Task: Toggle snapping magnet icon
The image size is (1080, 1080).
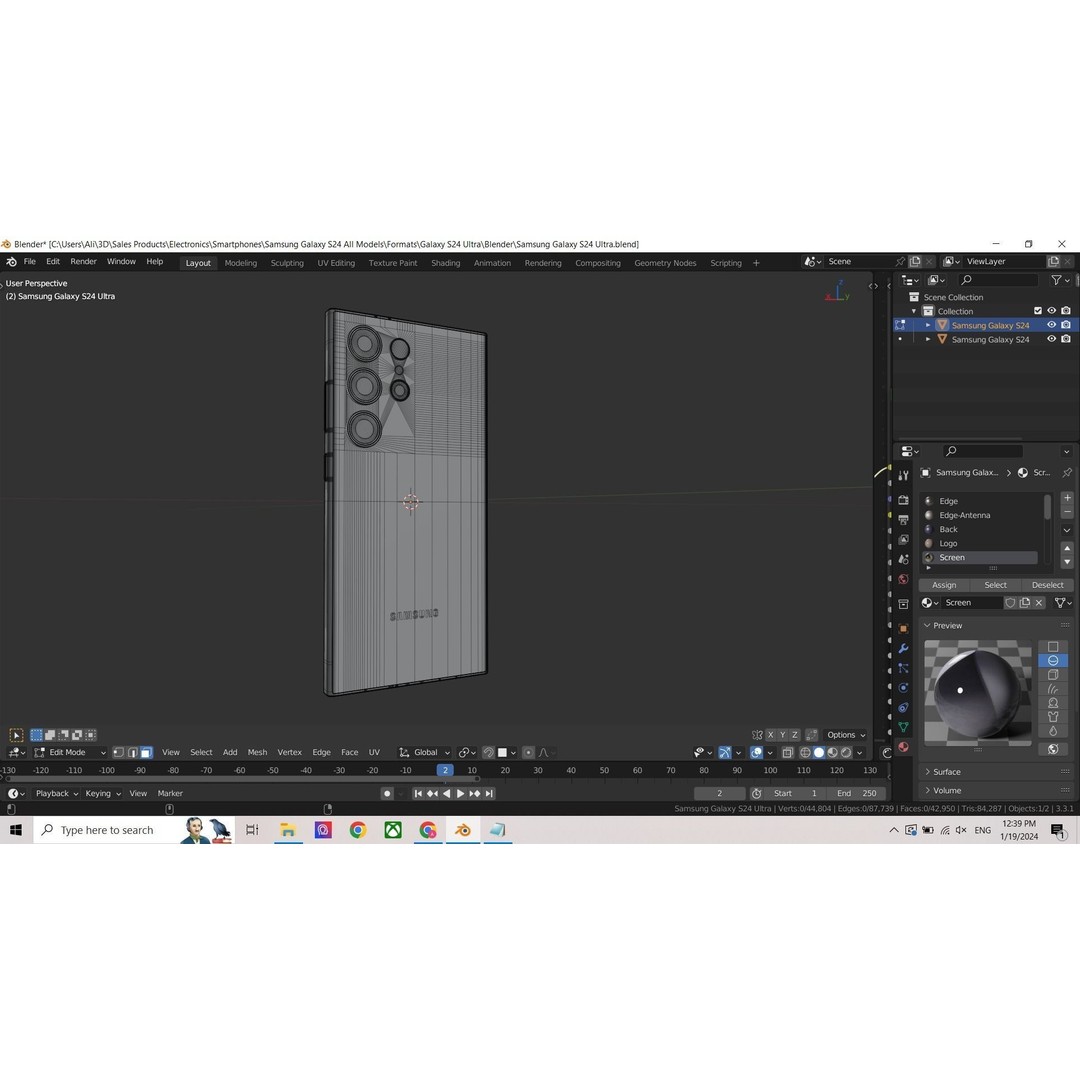Action: coord(488,752)
